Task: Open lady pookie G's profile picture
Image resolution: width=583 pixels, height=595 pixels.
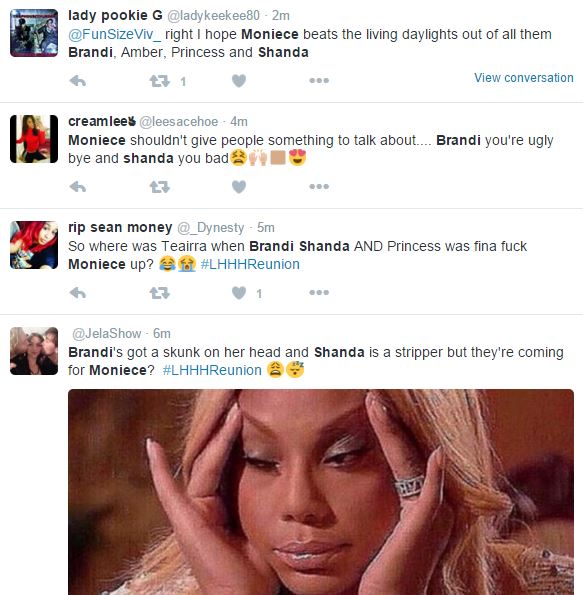Action: (x=34, y=33)
